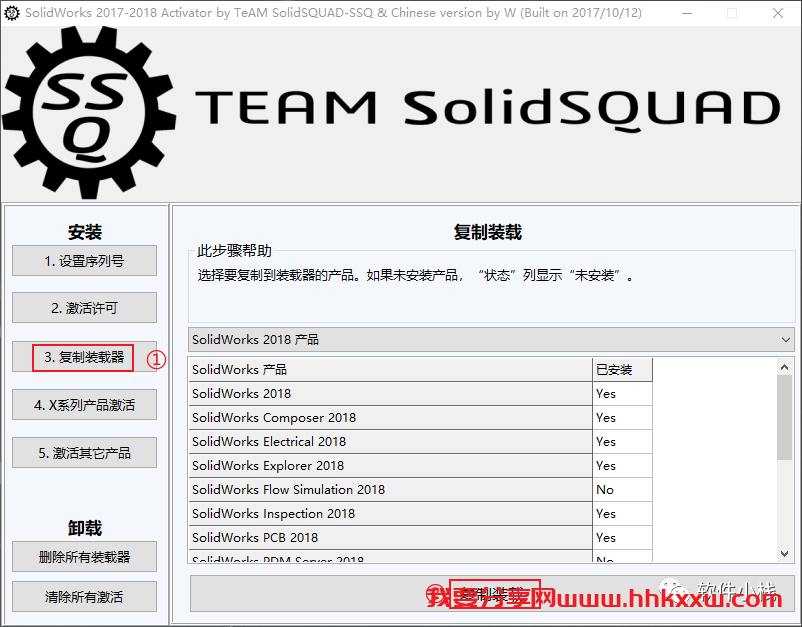Open the '2. 激活许可' step
This screenshot has height=627, width=802.
(x=84, y=308)
